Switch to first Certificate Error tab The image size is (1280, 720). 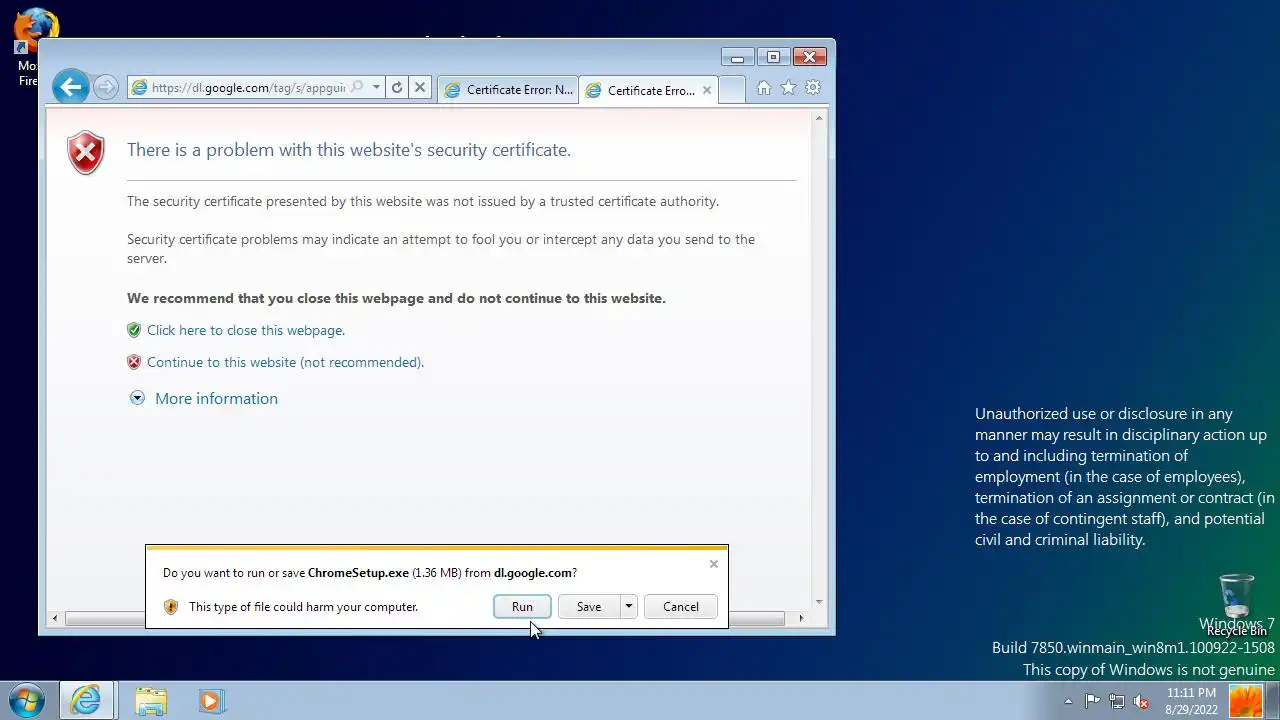[x=508, y=90]
